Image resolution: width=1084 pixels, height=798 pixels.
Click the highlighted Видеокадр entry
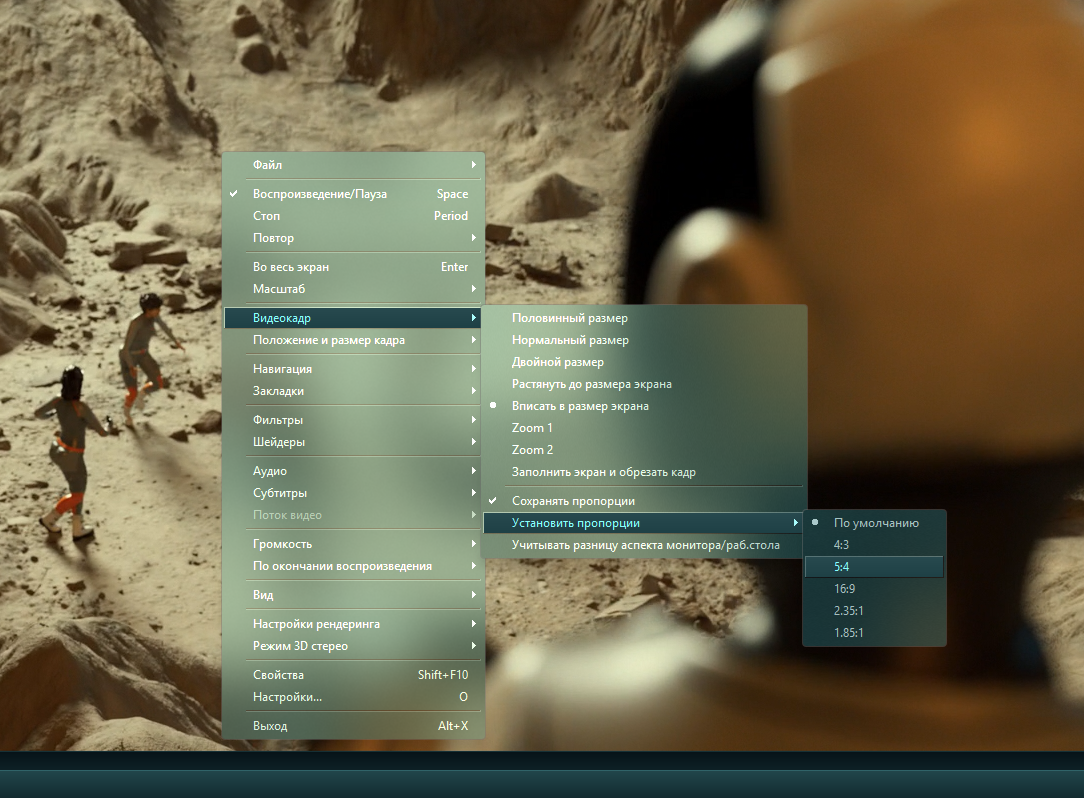pyautogui.click(x=353, y=318)
